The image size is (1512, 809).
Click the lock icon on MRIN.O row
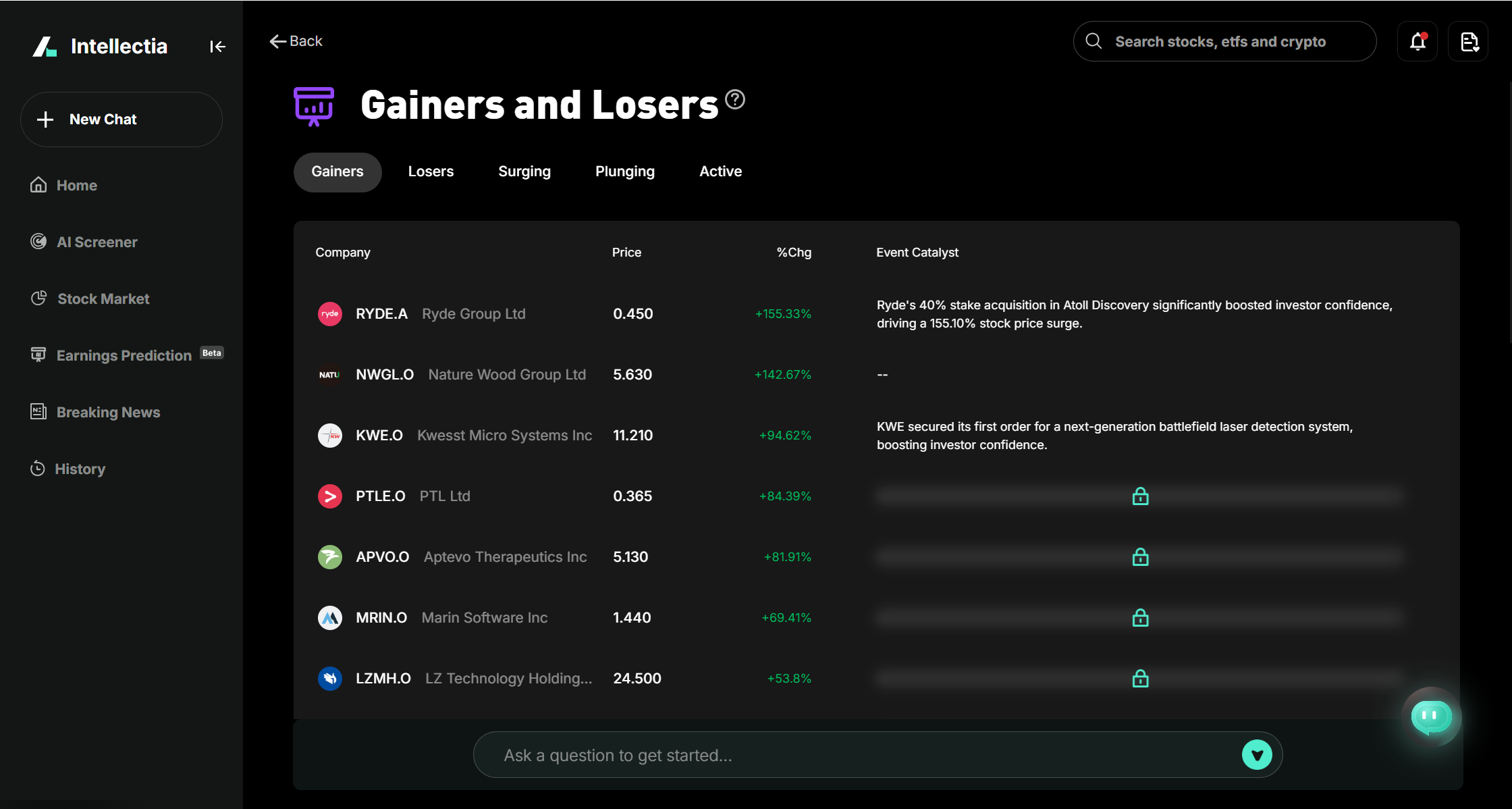(x=1139, y=617)
